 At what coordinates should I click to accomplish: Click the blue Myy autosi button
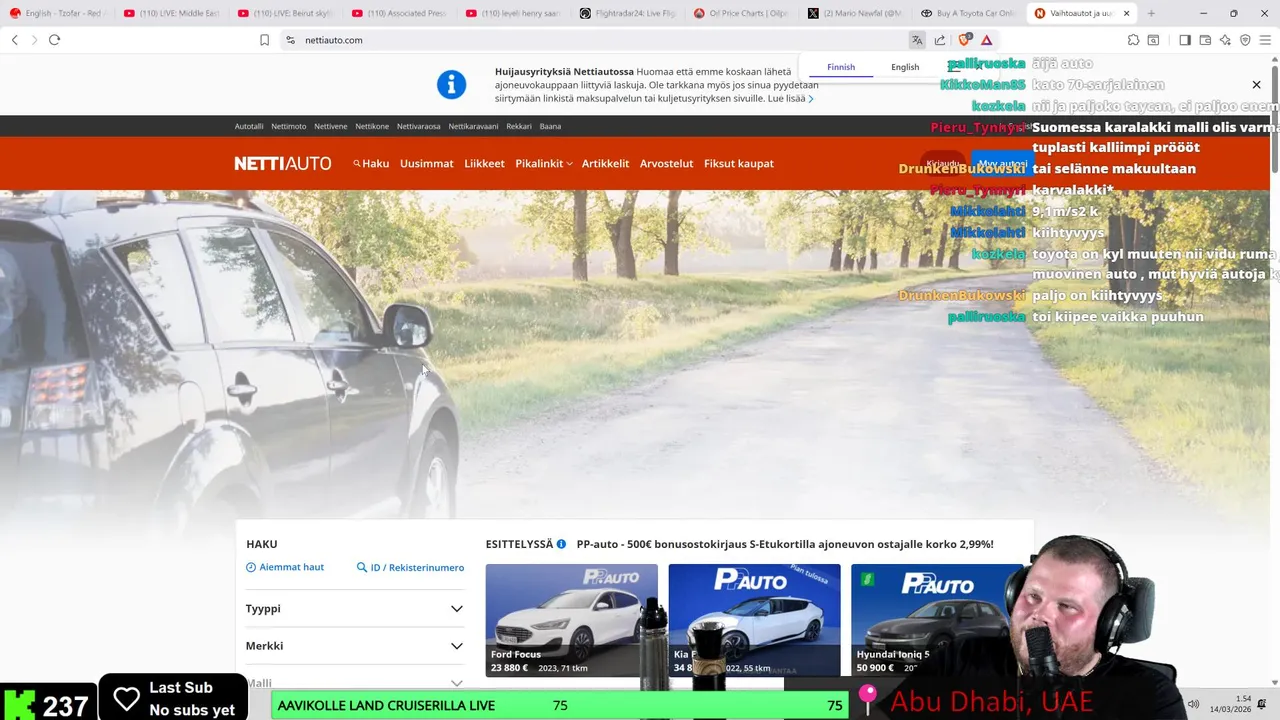[x=1002, y=164]
